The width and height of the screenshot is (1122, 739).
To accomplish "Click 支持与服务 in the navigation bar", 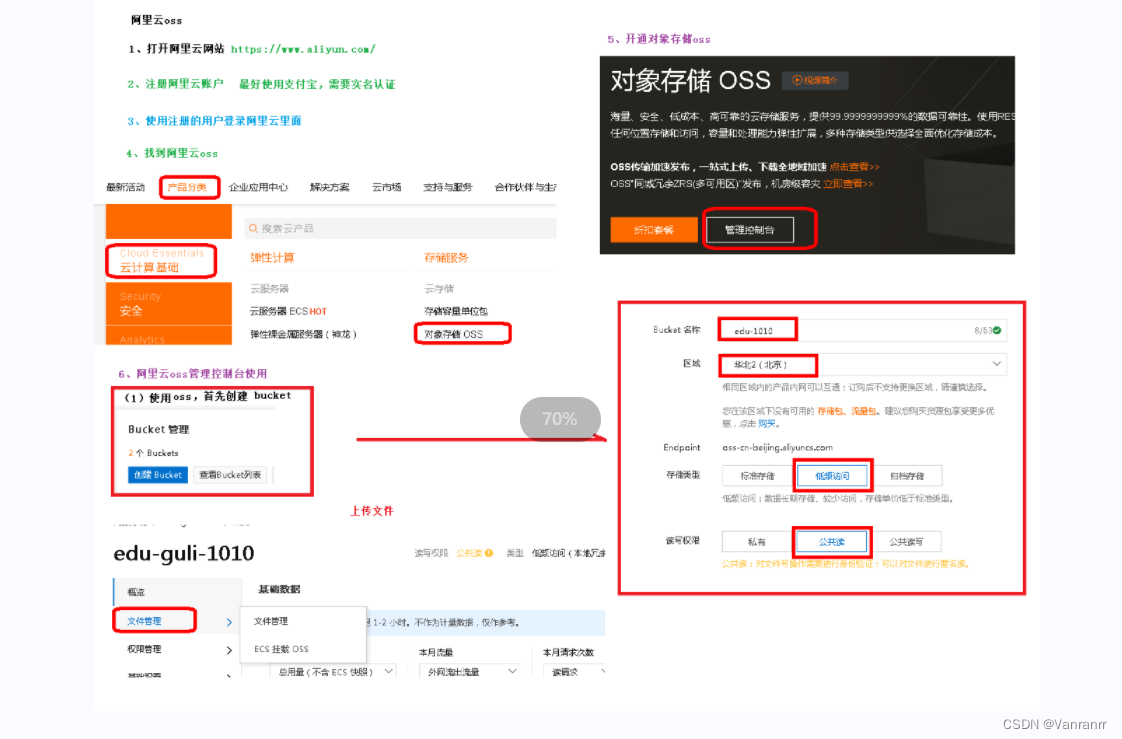I will point(448,187).
